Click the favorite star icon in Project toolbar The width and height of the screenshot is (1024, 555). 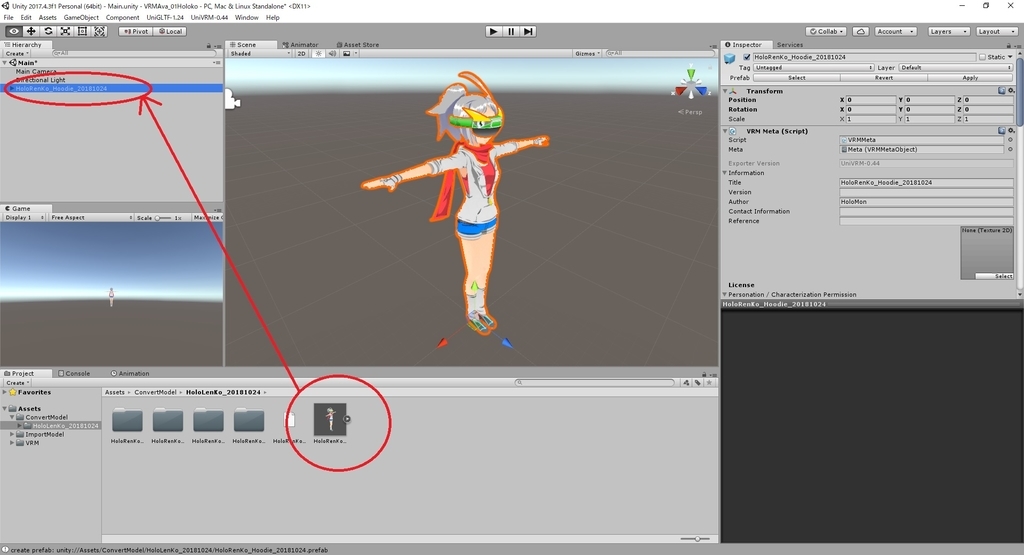point(709,383)
